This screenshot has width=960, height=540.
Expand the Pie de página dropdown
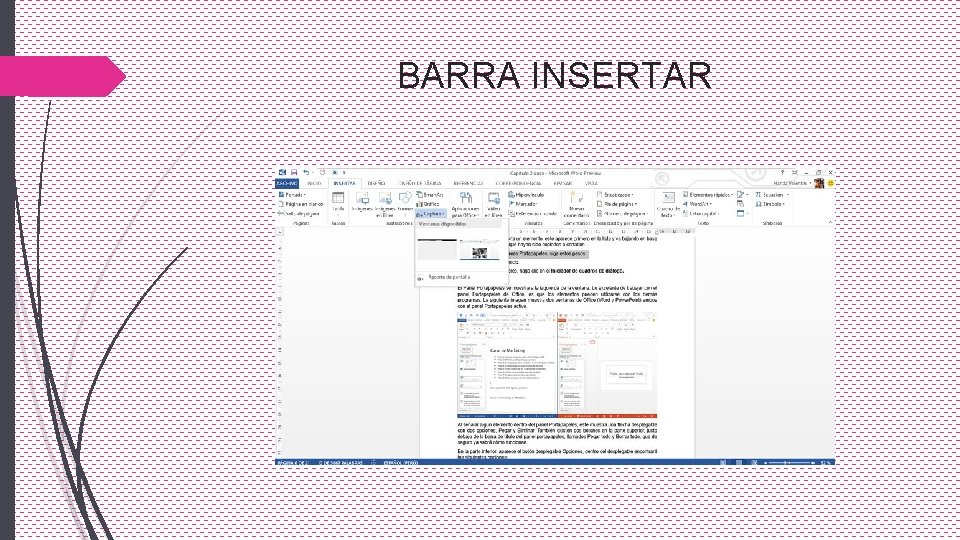click(618, 204)
